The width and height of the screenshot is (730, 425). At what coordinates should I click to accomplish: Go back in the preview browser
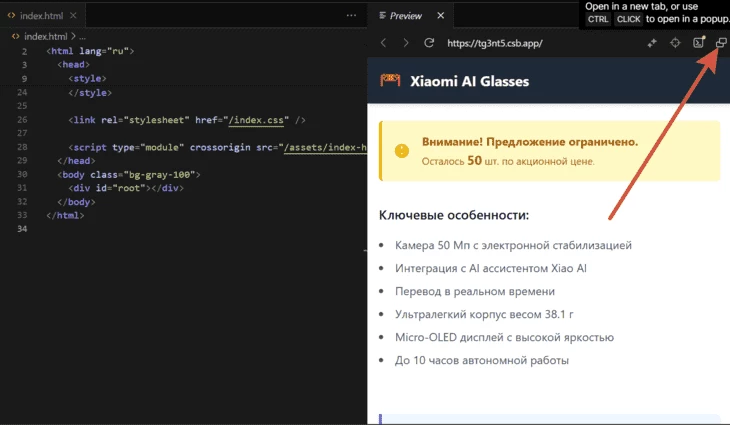384,43
